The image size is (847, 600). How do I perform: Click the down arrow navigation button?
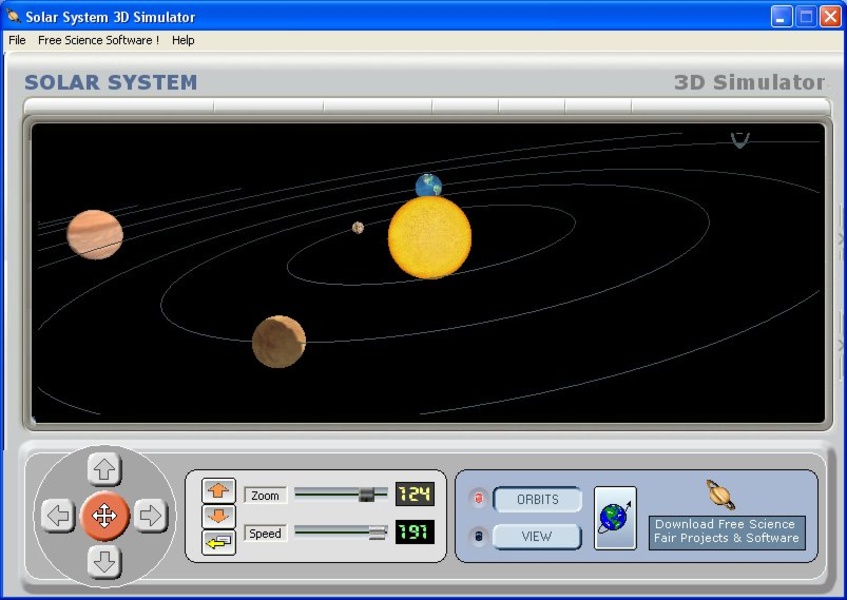(x=104, y=562)
